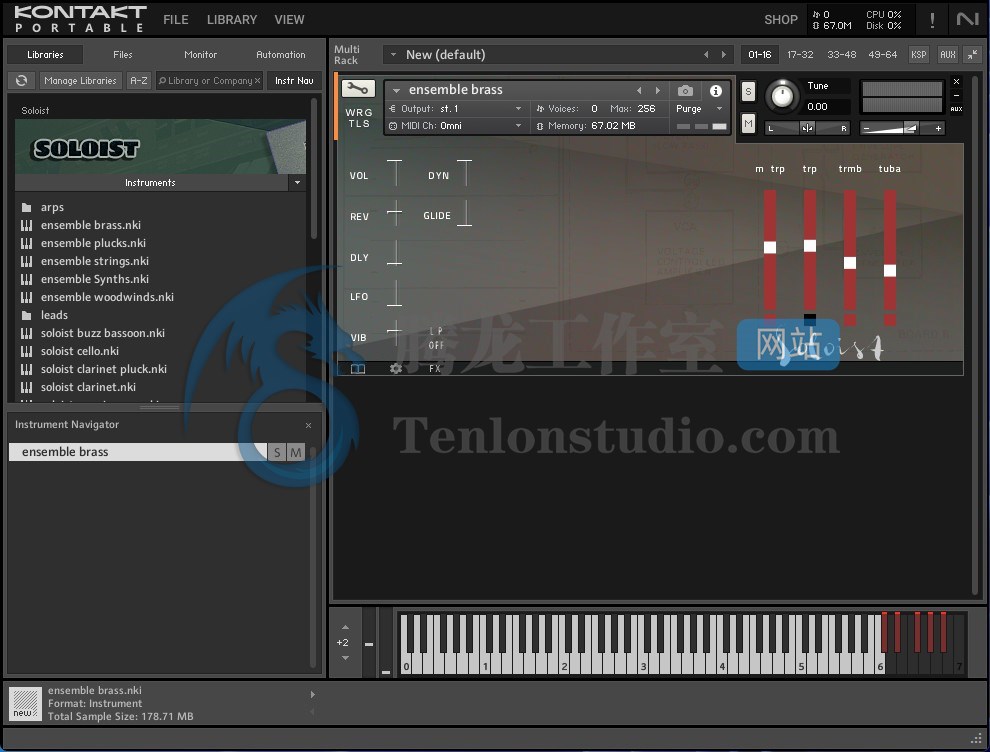Click the refresh libraries icon
The height and width of the screenshot is (752, 990).
click(21, 80)
